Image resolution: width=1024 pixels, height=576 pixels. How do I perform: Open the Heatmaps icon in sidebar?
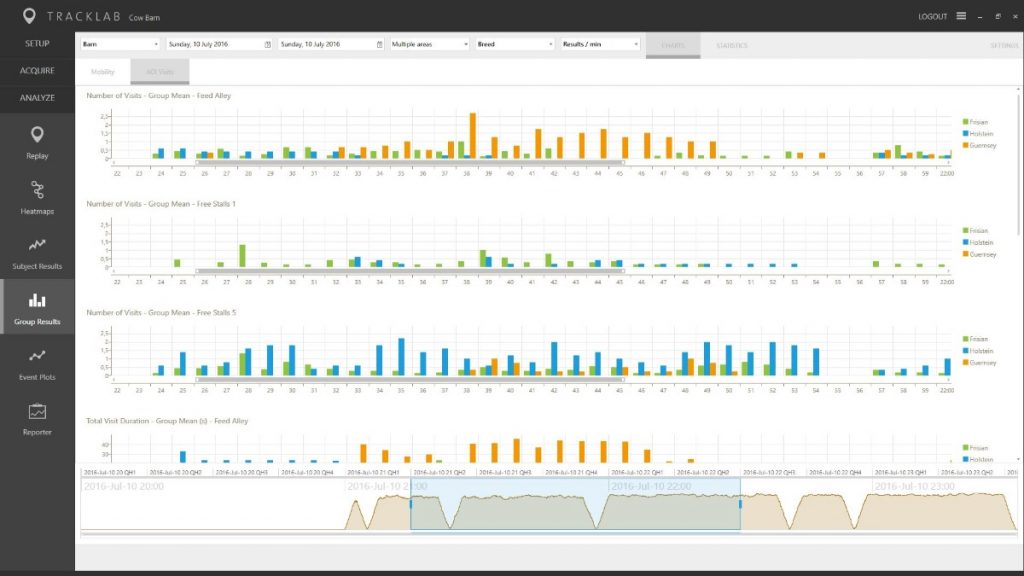click(37, 190)
